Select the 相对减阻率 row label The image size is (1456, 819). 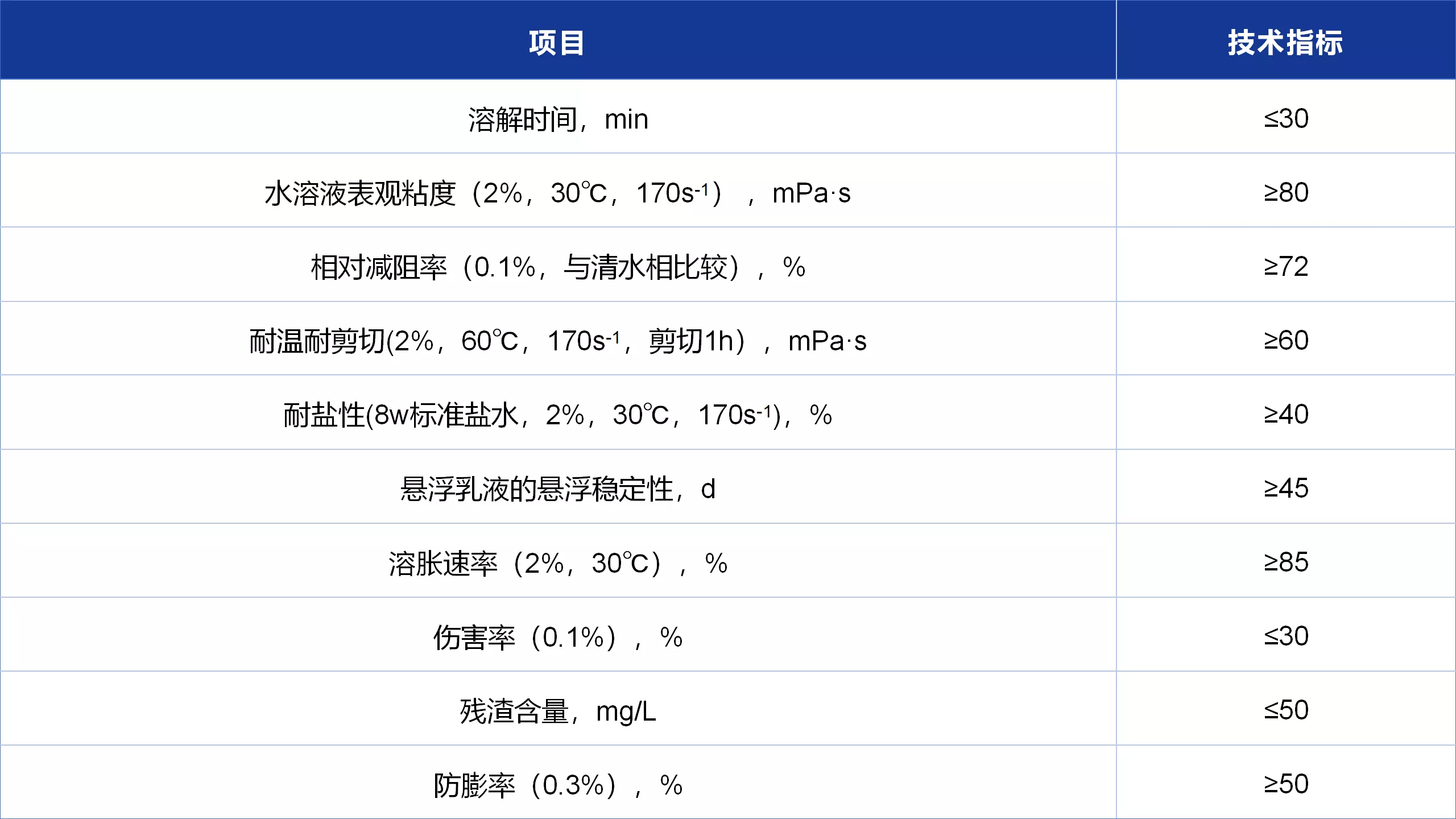(x=558, y=267)
